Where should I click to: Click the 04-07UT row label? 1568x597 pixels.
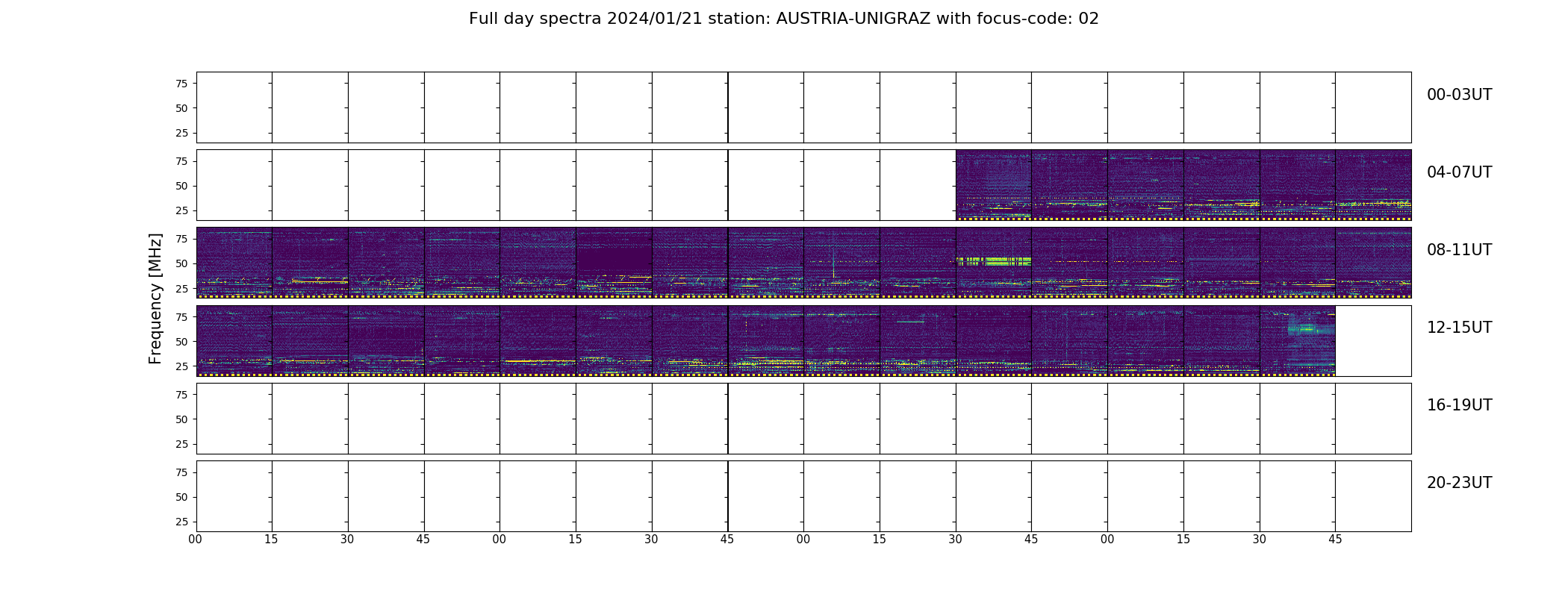click(1459, 172)
